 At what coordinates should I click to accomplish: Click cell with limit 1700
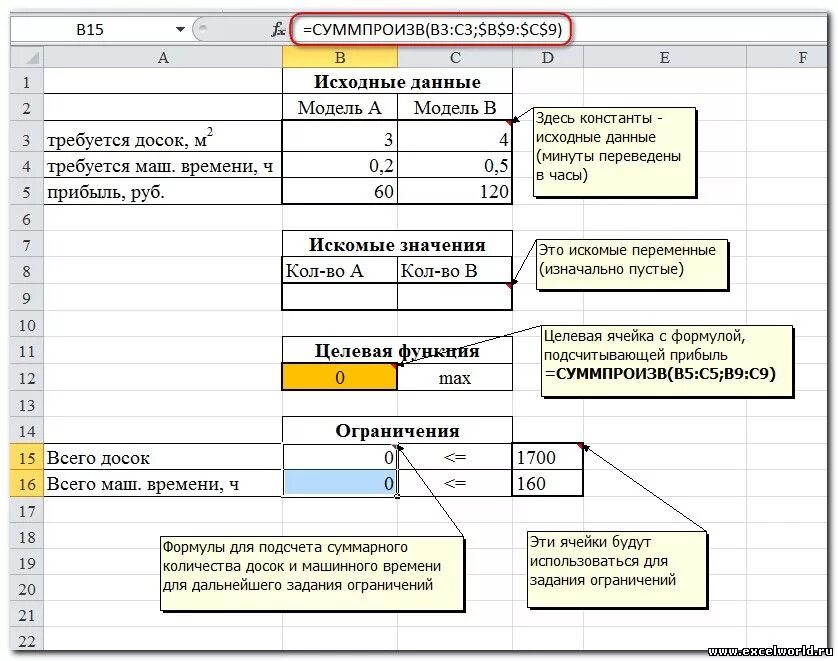548,458
